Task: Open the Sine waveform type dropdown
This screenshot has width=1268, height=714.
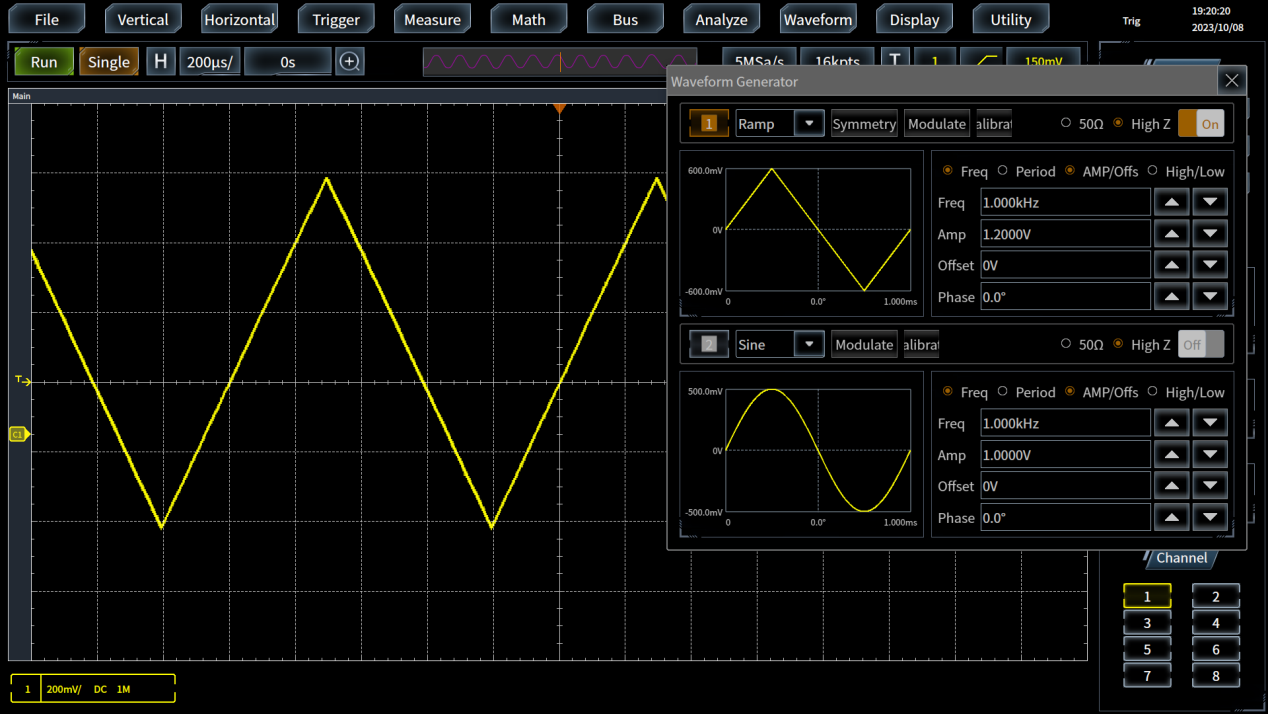Action: pos(808,345)
